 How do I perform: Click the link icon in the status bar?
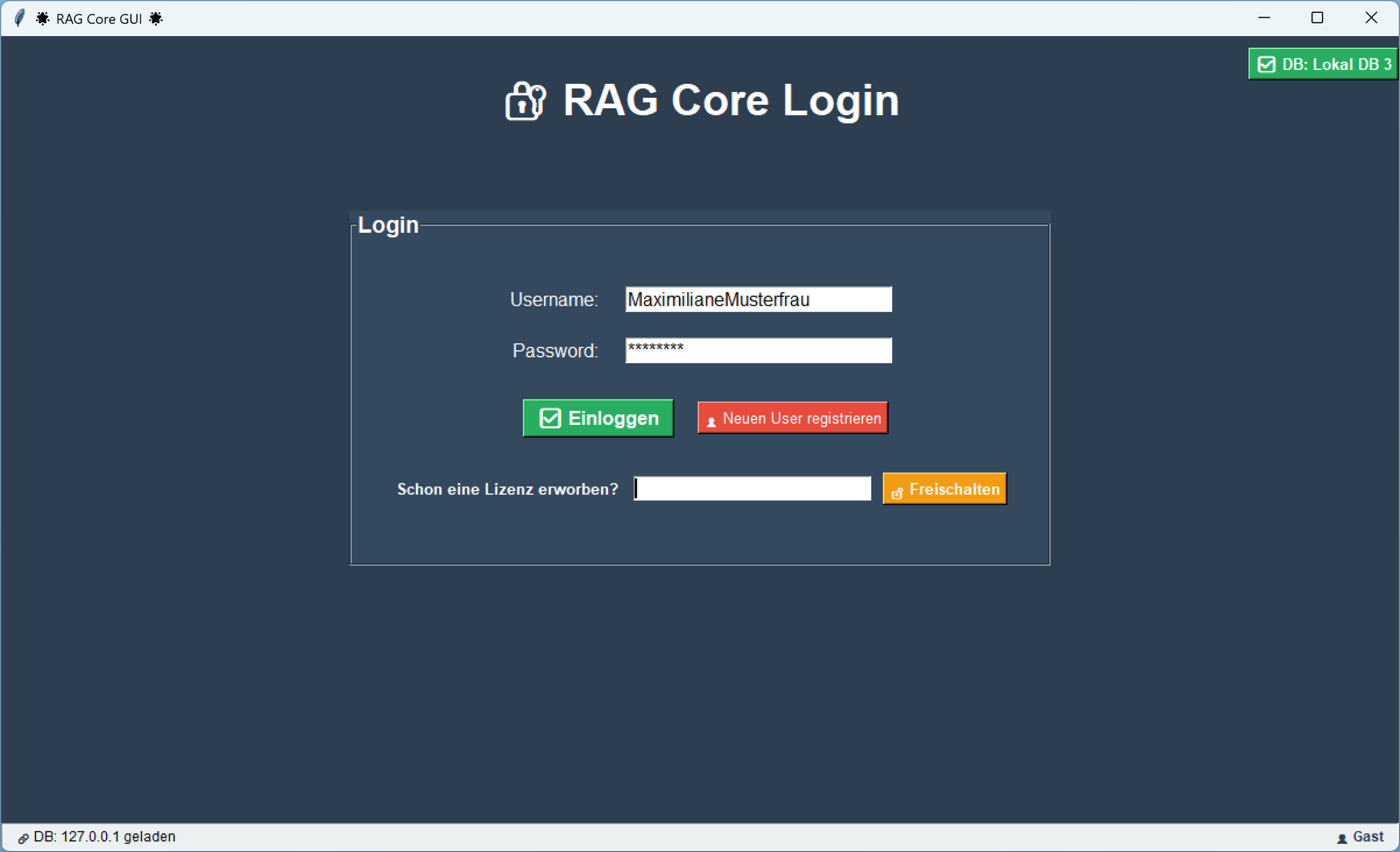(22, 838)
